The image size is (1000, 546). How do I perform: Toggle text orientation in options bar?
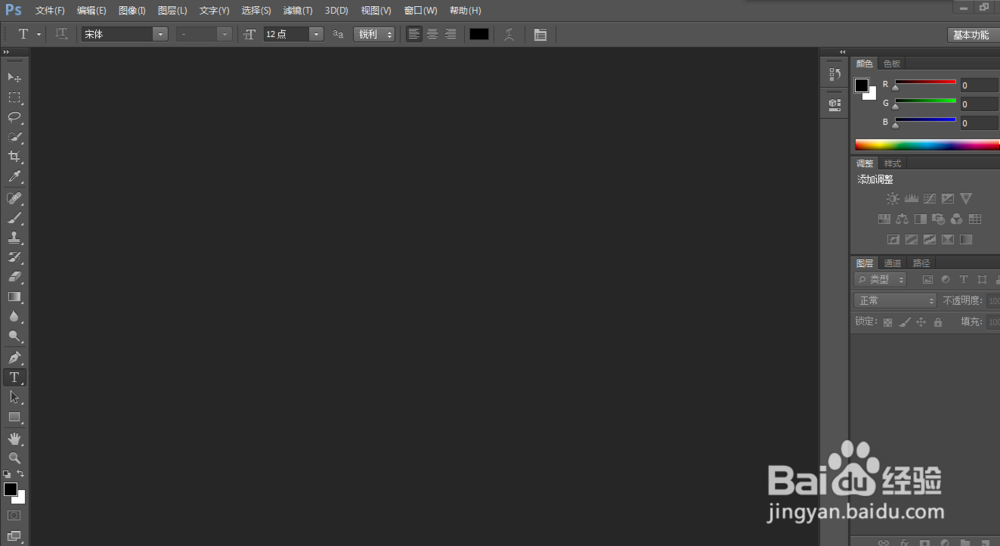point(61,34)
